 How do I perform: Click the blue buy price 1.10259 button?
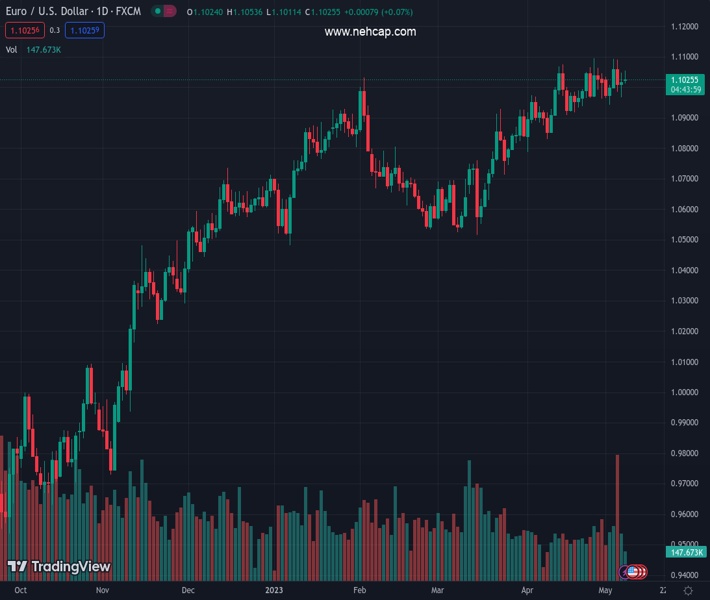point(87,31)
